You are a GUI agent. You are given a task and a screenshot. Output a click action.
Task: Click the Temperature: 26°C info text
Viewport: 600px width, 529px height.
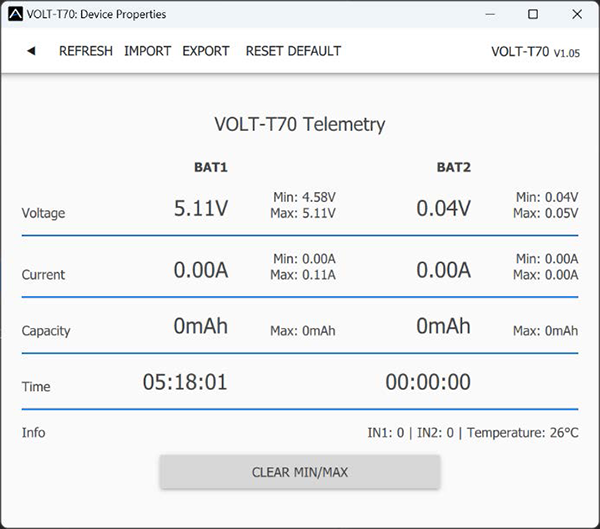coord(523,433)
